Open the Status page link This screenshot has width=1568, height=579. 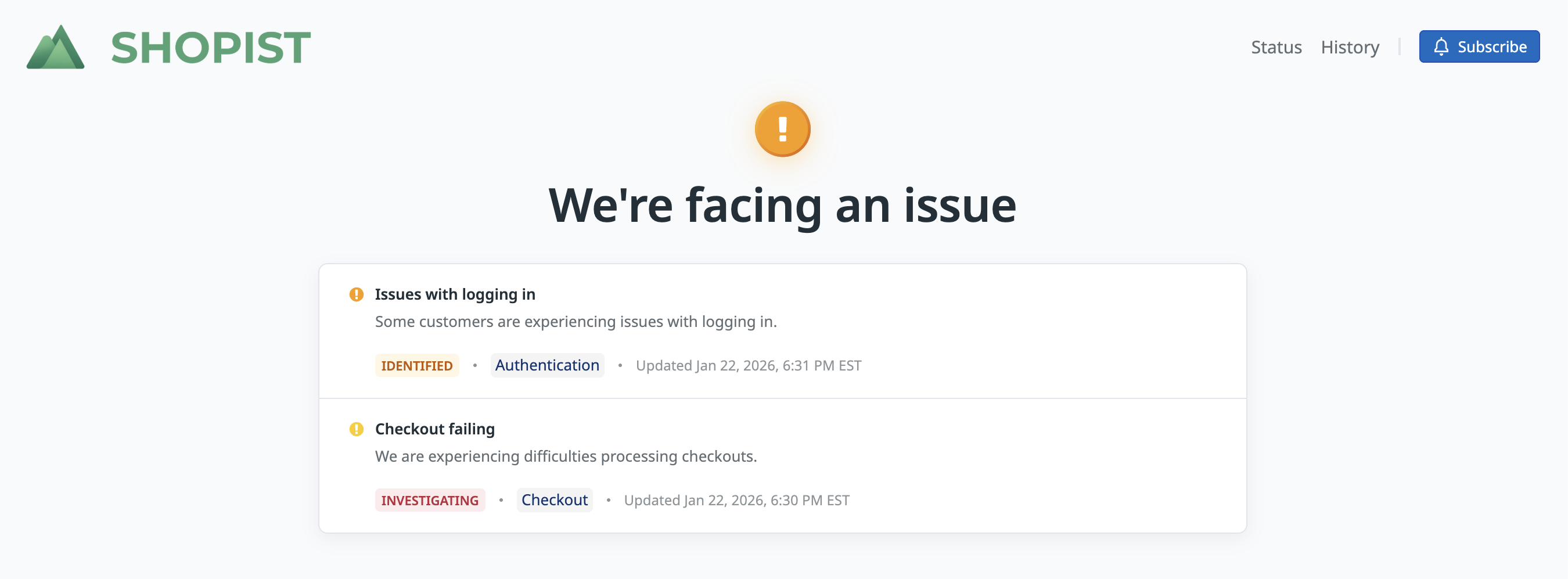pos(1276,47)
